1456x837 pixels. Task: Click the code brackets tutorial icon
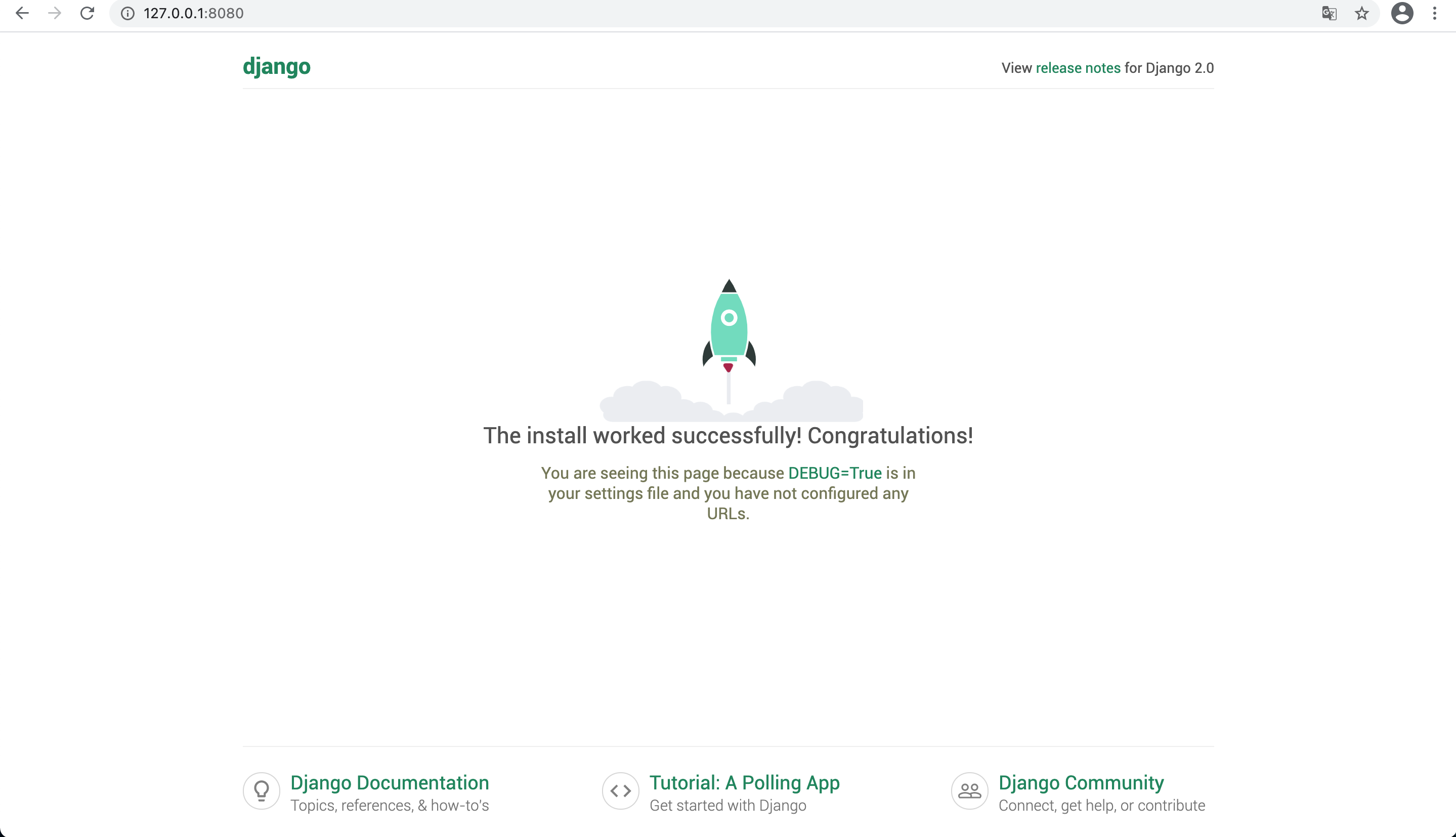[x=621, y=791]
